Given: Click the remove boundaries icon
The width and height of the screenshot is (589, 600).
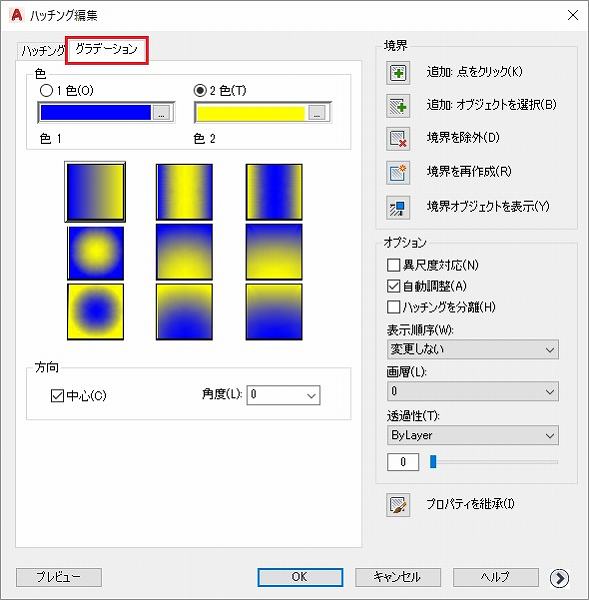Looking at the screenshot, I should 398,139.
